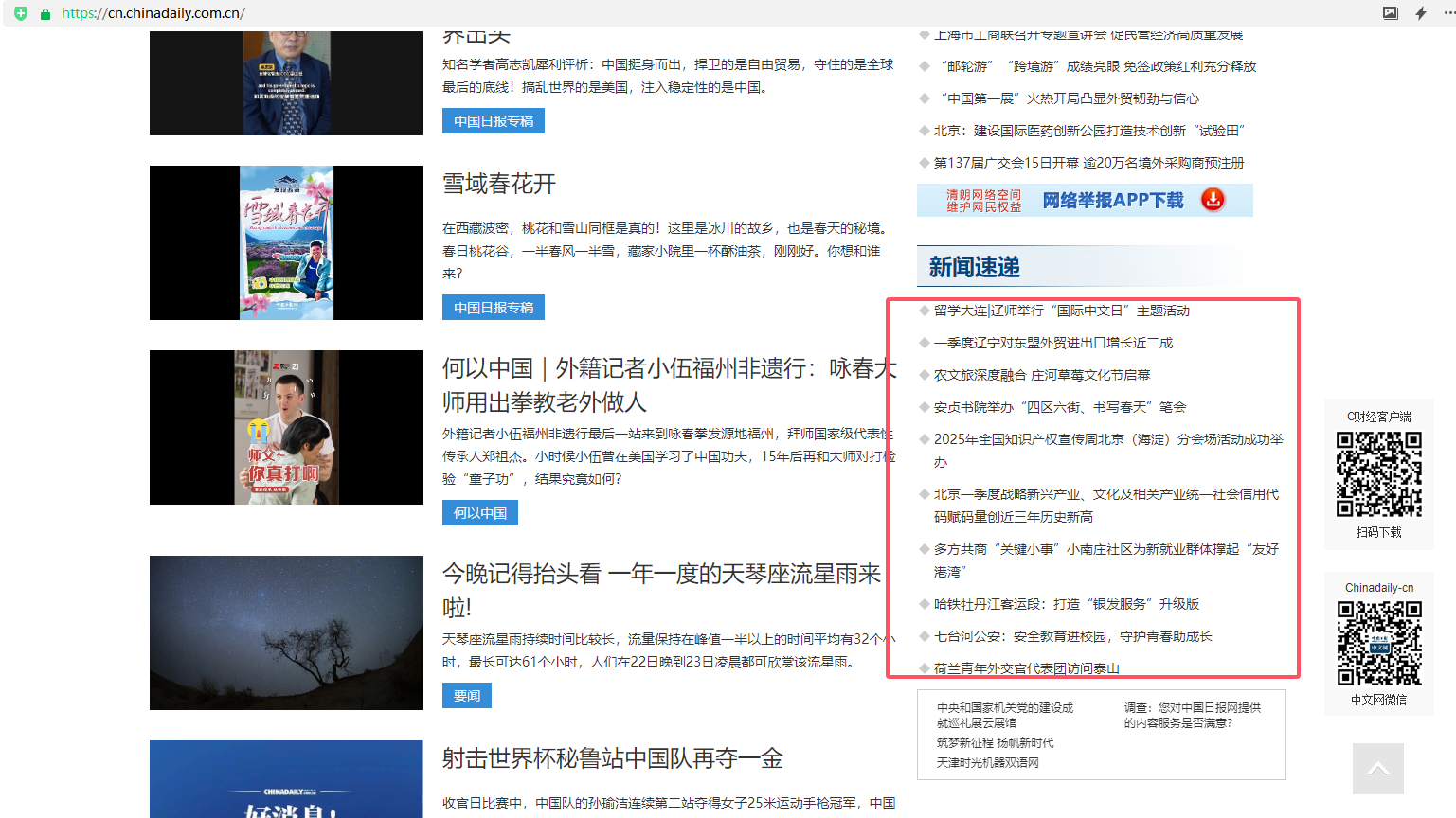Open the starry sky meteor shower thumbnail
This screenshot has height=818, width=1456.
pyautogui.click(x=286, y=632)
